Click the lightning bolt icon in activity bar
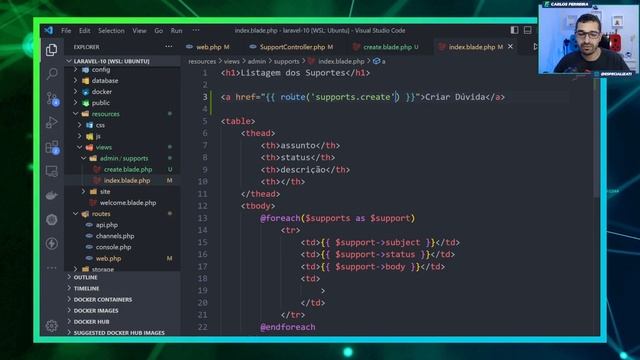This screenshot has height=360, width=640. [52, 244]
